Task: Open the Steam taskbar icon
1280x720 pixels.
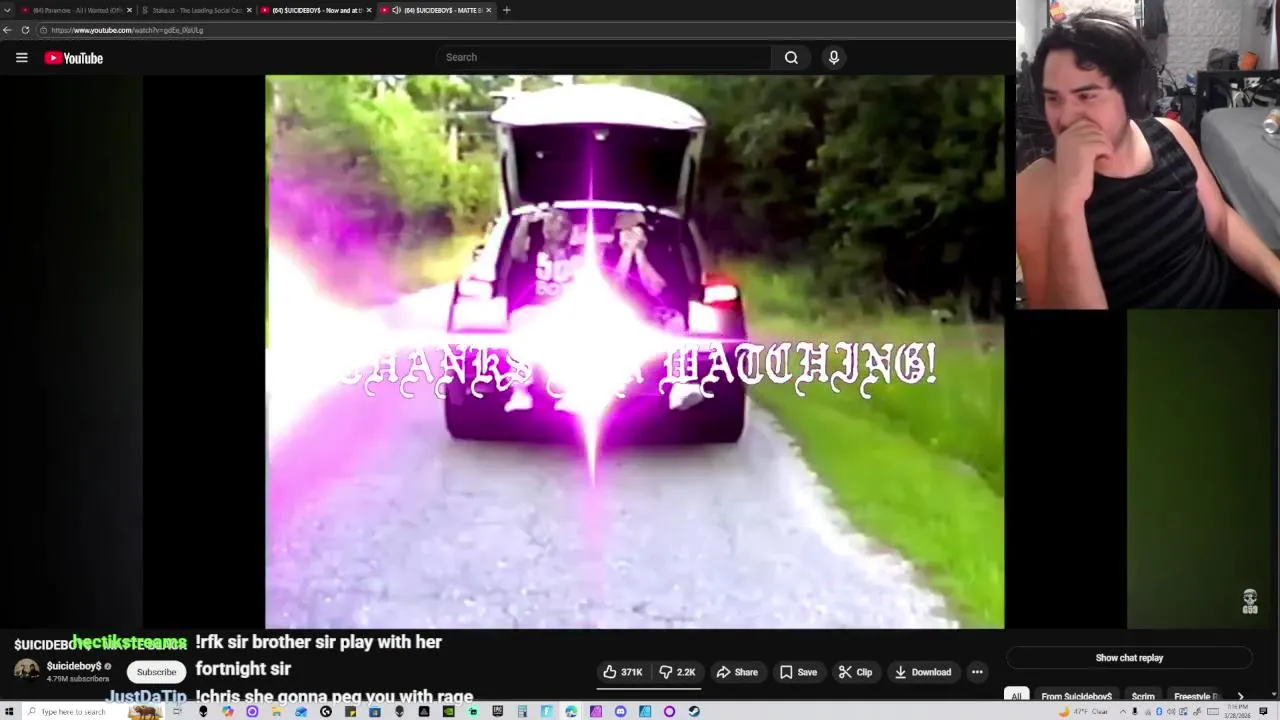Action: click(x=694, y=712)
